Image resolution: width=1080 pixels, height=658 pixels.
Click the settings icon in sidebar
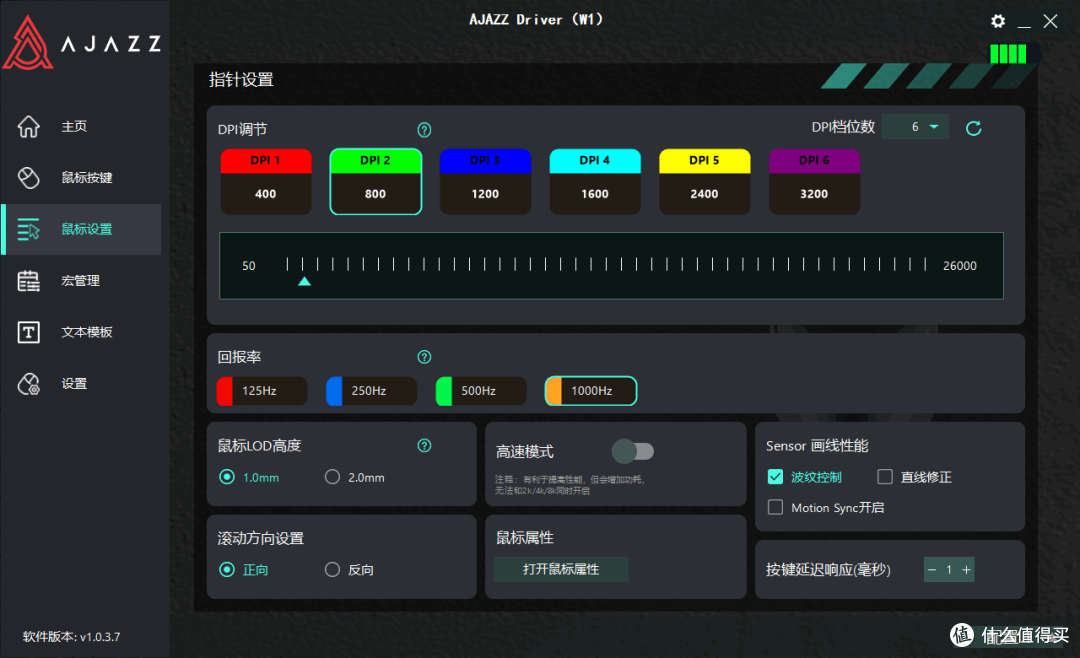coord(28,384)
